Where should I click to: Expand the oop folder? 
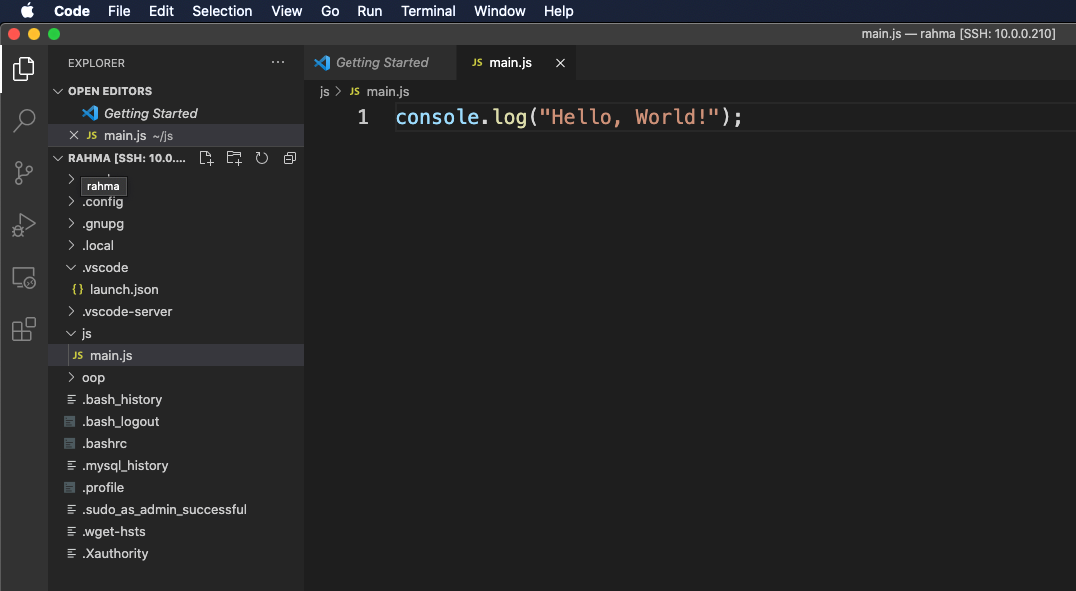pyautogui.click(x=93, y=378)
